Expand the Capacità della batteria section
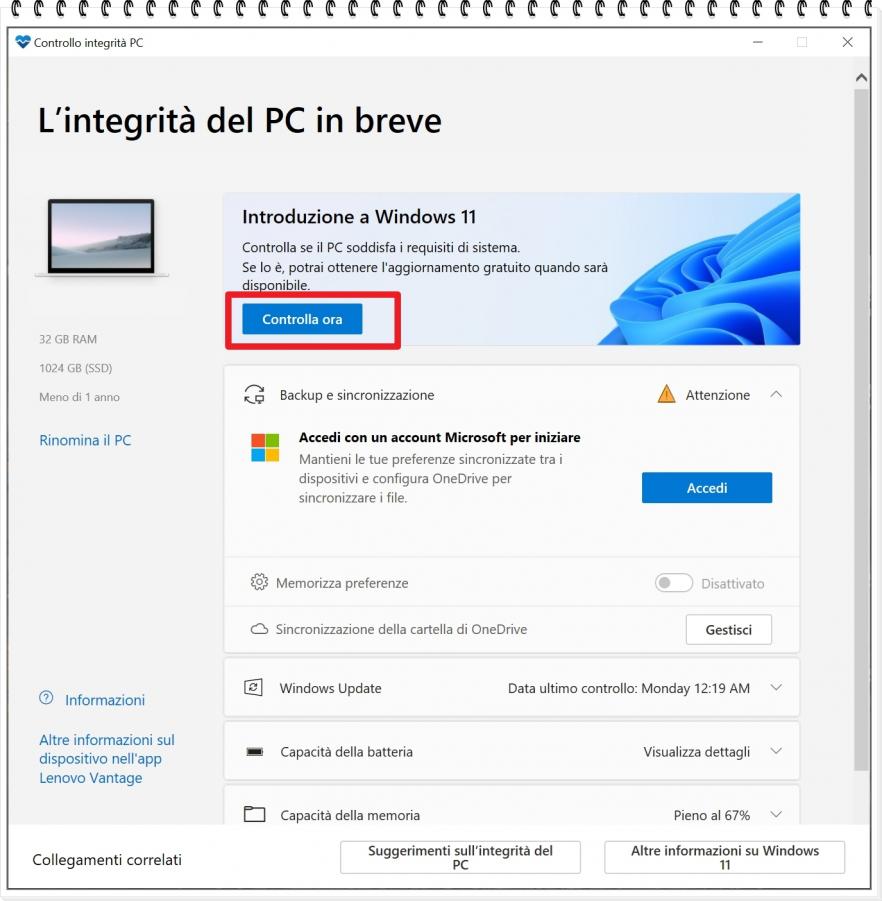Screen dimensions: 882x901 tap(776, 752)
